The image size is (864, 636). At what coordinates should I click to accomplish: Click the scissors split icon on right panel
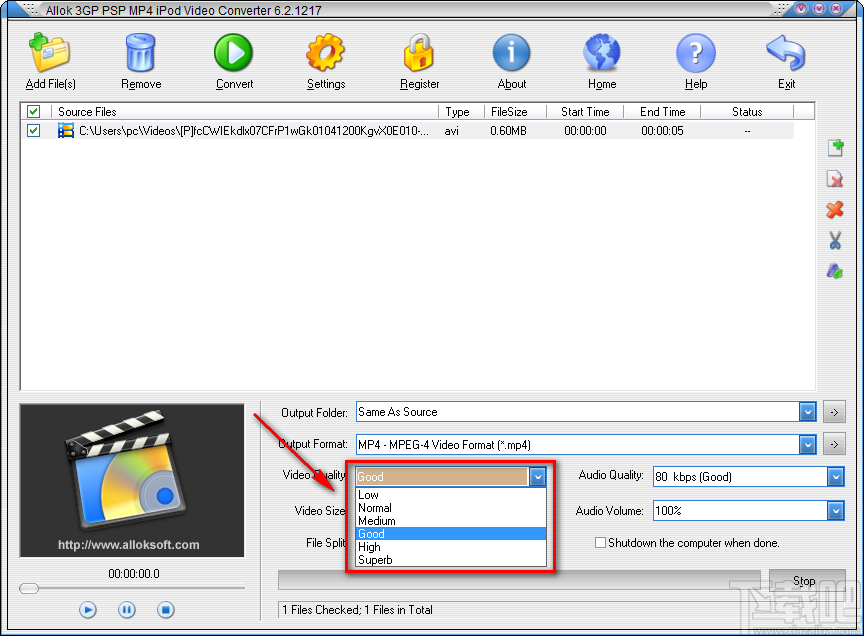tap(835, 240)
